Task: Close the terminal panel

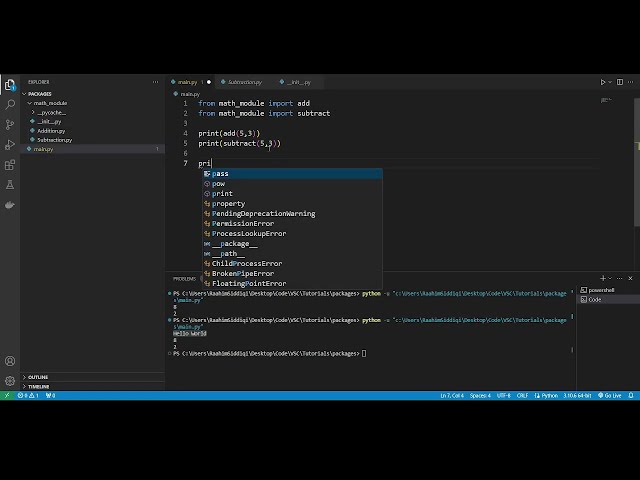Action: [631, 278]
